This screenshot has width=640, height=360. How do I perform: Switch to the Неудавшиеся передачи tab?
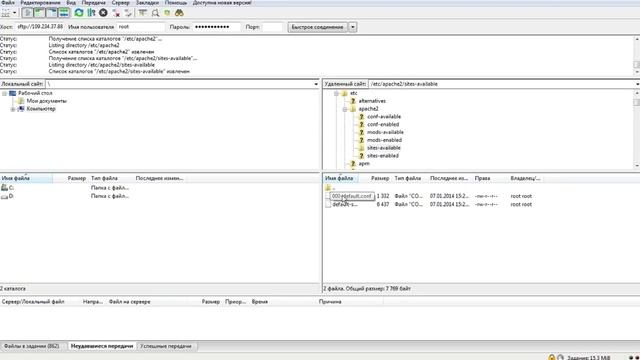click(x=102, y=346)
